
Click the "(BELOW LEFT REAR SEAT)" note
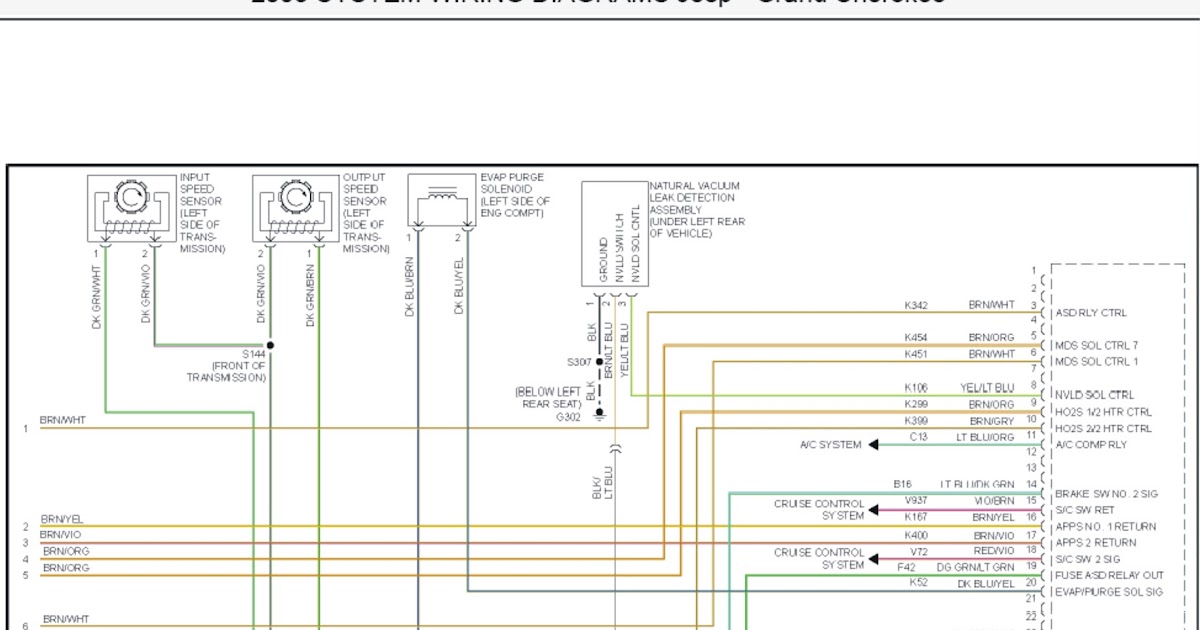tap(548, 398)
